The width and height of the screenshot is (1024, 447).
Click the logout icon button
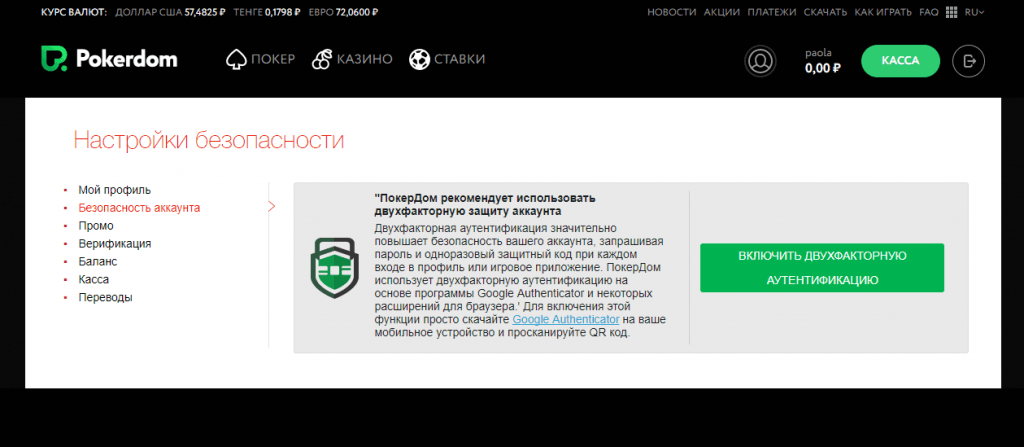pos(968,61)
